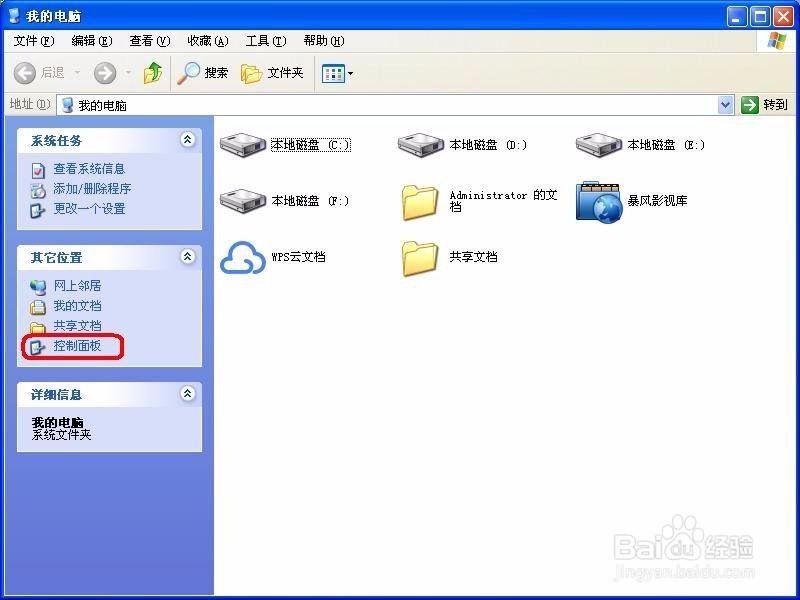The width and height of the screenshot is (800, 600).
Task: Open Back button history dropdown arrow
Action: [78, 73]
